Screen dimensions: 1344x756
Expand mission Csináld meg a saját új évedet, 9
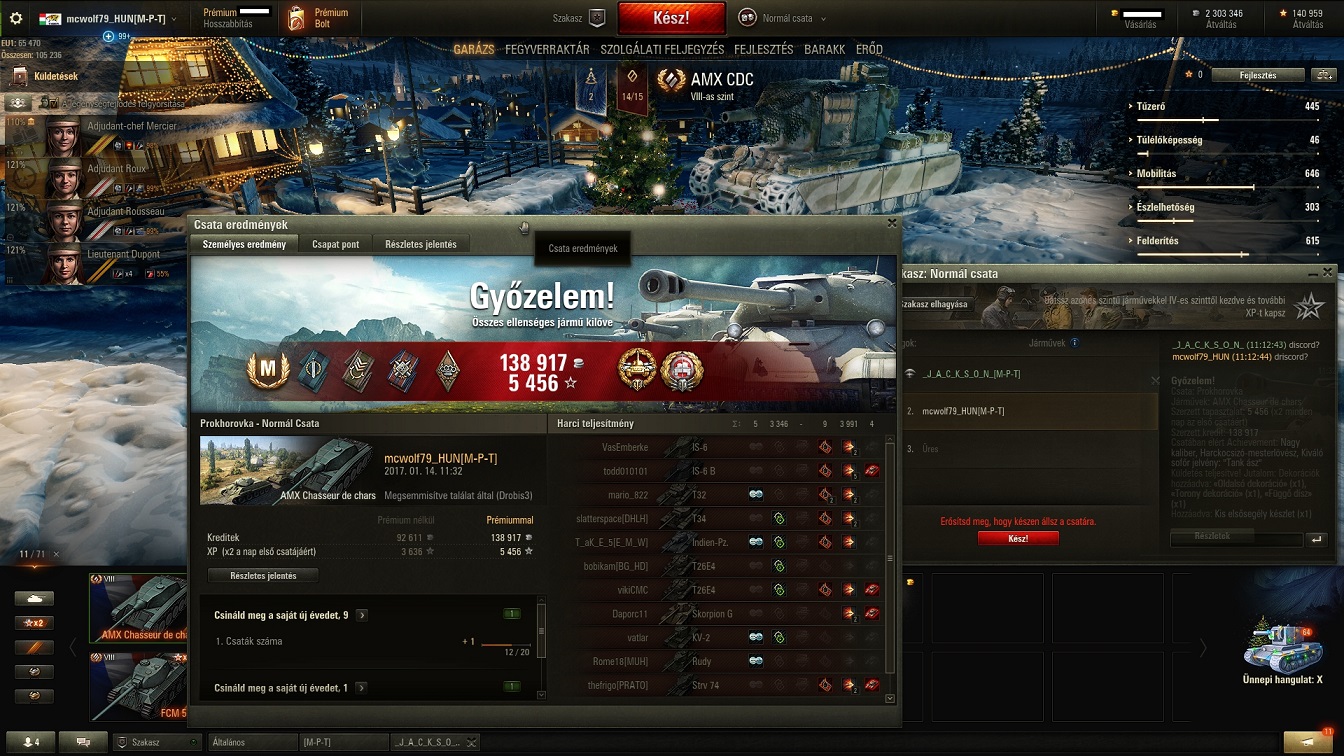coord(361,615)
